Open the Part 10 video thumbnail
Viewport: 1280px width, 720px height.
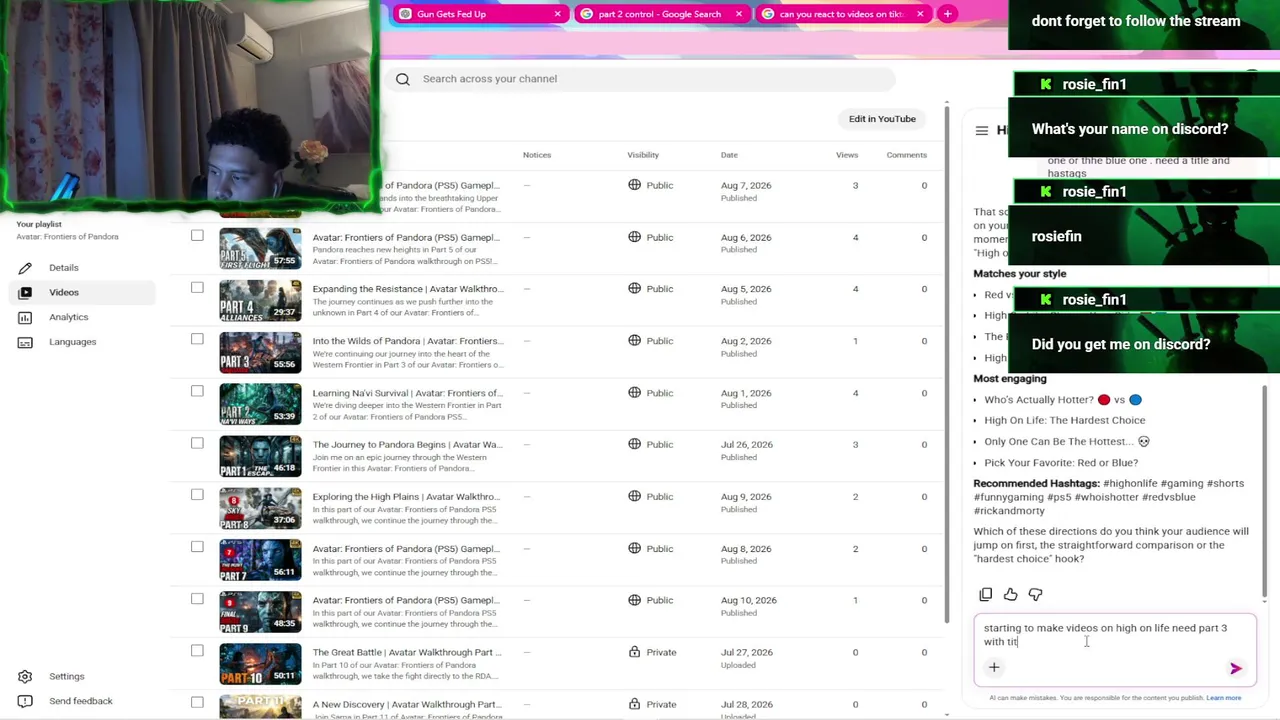[x=260, y=664]
